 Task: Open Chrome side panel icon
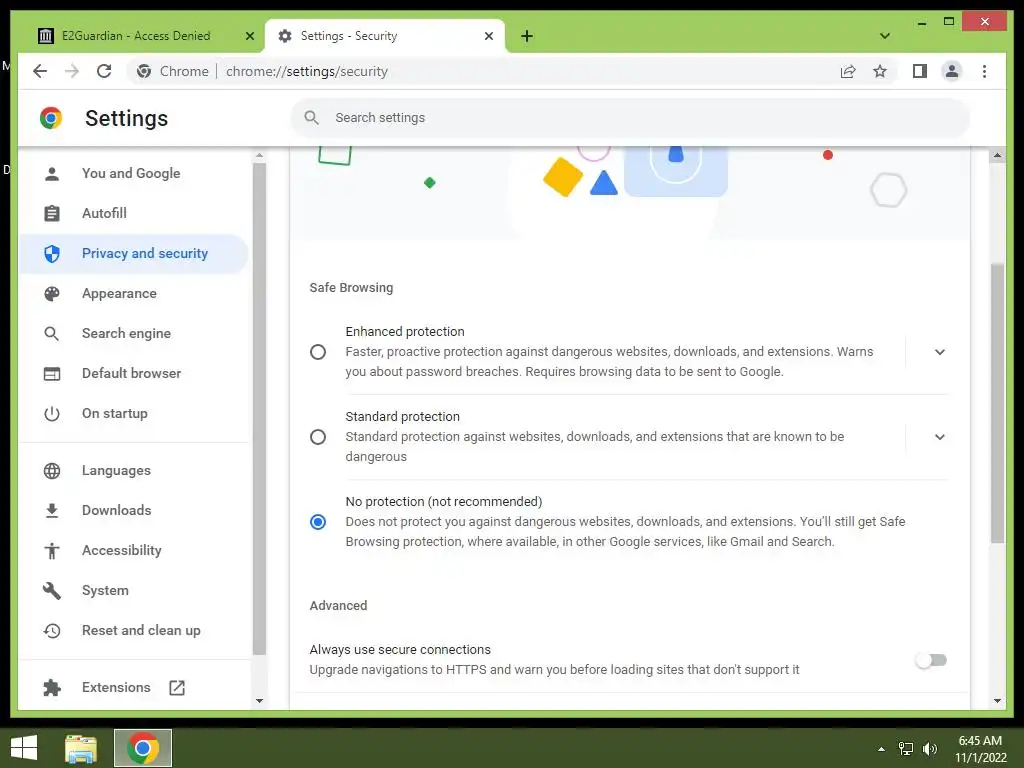pyautogui.click(x=920, y=71)
